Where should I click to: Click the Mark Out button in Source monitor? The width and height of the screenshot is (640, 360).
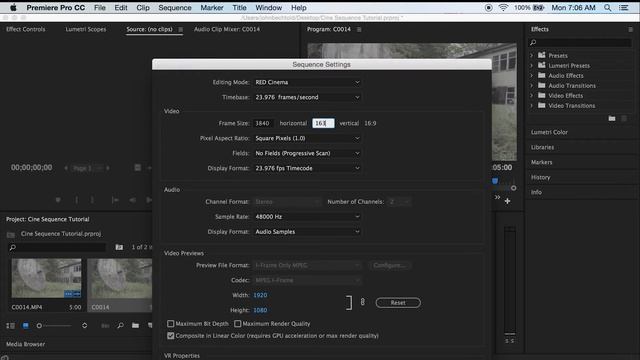[92, 200]
